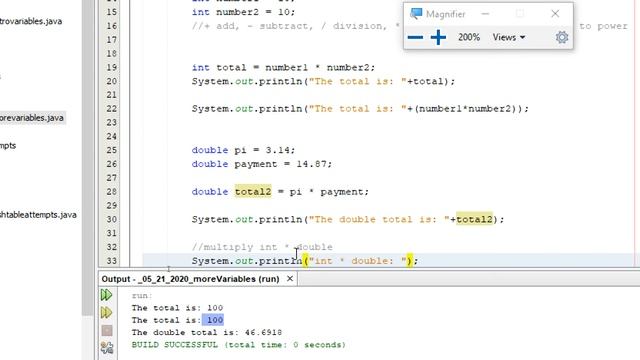
Task: Click println statement on line 22
Action: 360,109
